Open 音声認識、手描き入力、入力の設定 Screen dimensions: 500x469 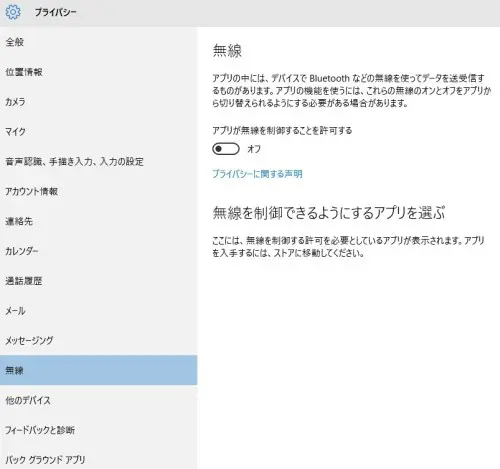tap(98, 162)
